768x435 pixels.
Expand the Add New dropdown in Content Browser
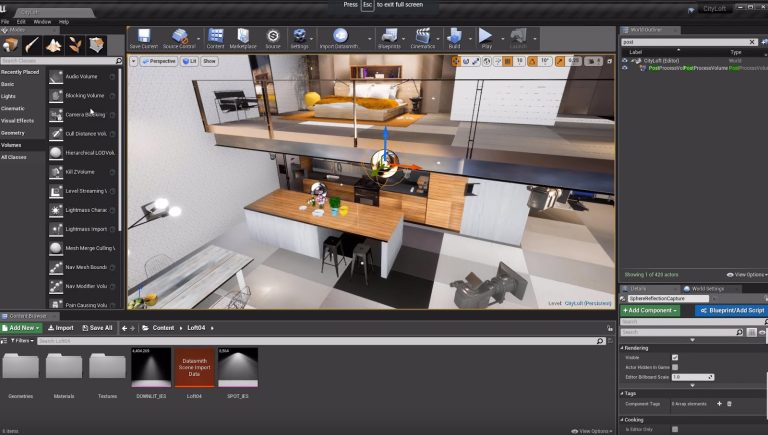pyautogui.click(x=22, y=328)
